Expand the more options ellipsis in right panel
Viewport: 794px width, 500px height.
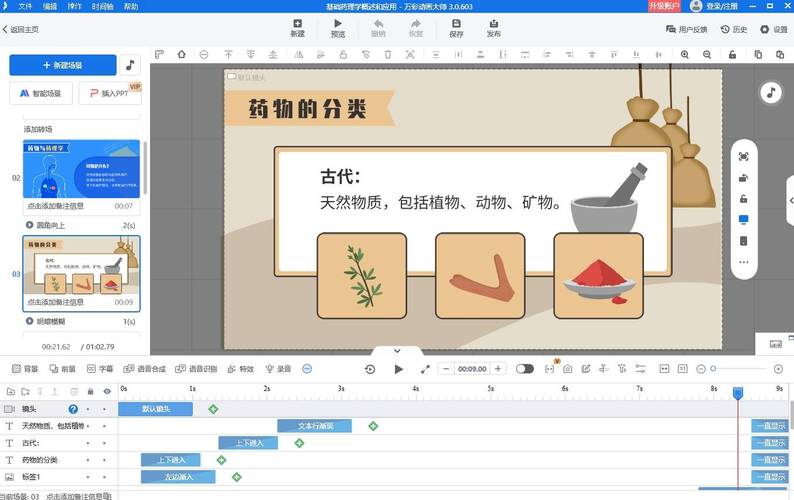(743, 262)
